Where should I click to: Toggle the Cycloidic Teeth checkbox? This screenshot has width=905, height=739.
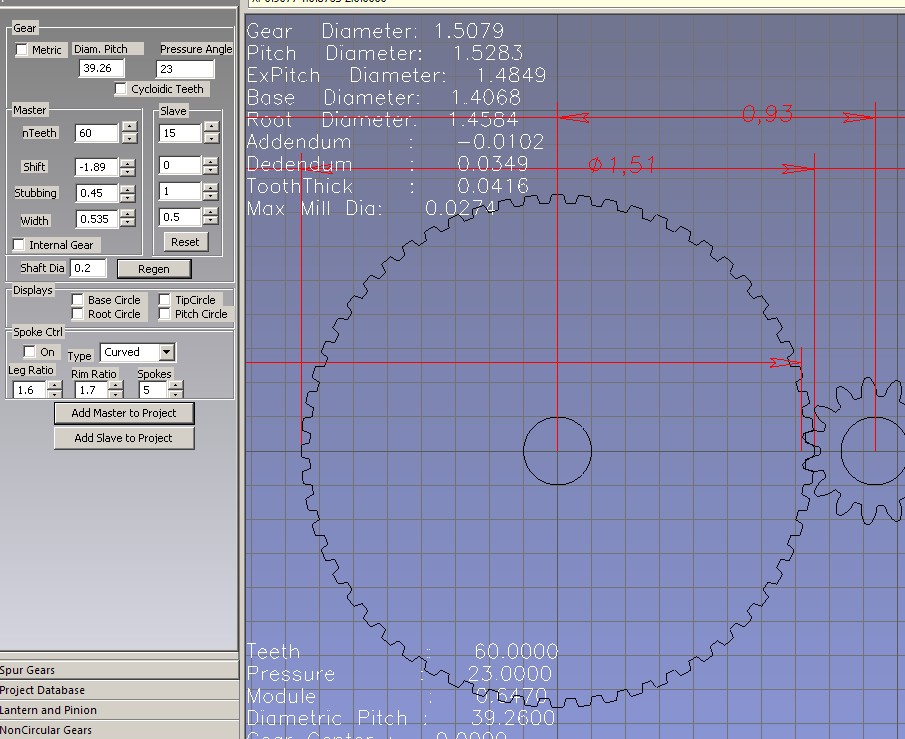tap(121, 89)
